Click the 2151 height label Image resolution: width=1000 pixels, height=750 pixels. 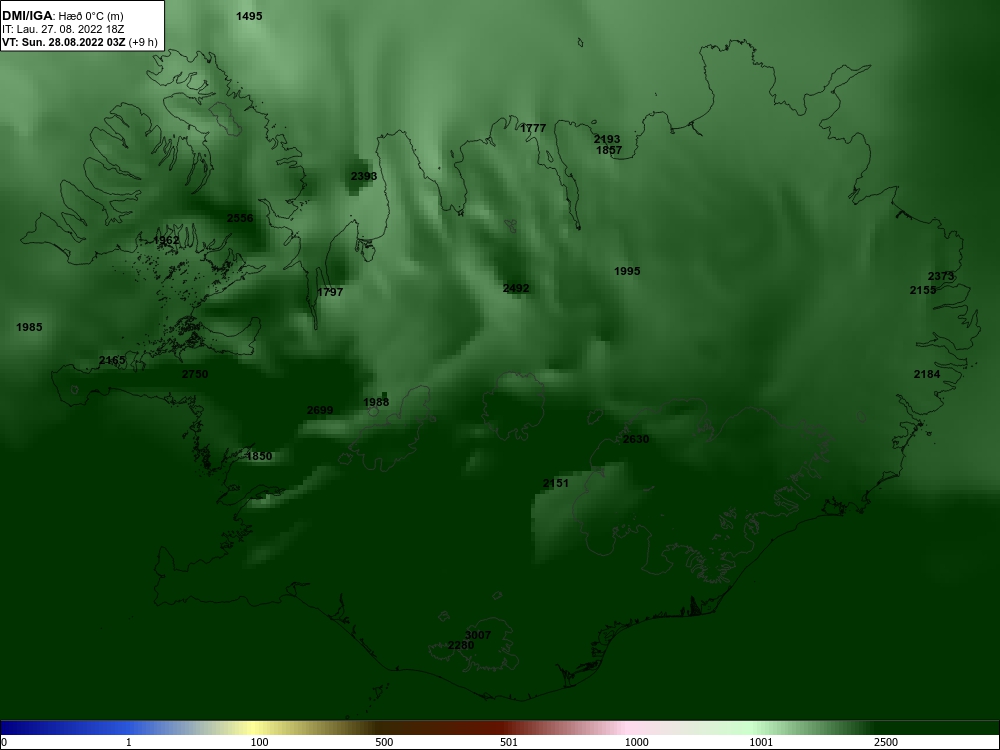[555, 483]
